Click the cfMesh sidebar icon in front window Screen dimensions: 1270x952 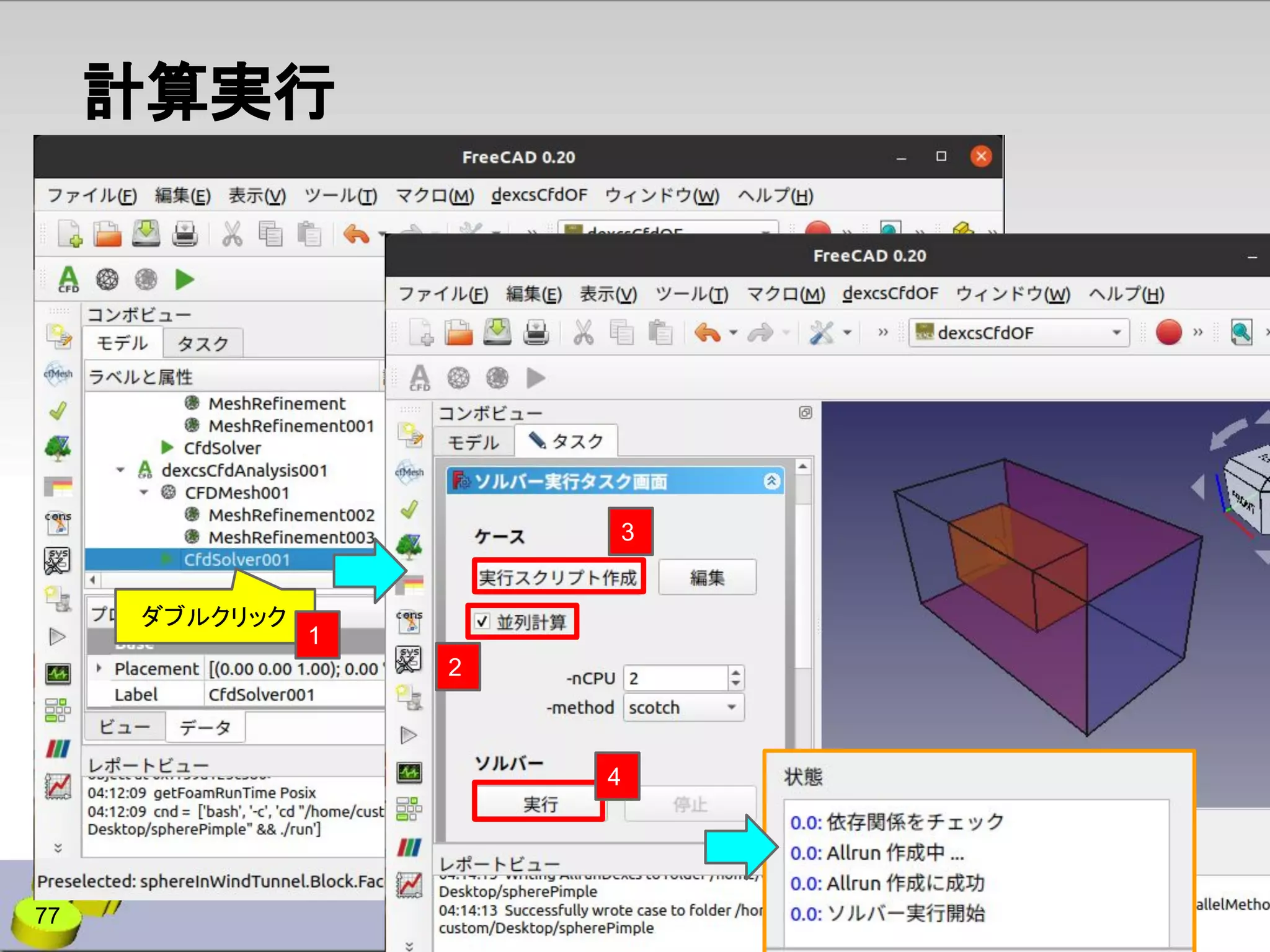(x=409, y=472)
